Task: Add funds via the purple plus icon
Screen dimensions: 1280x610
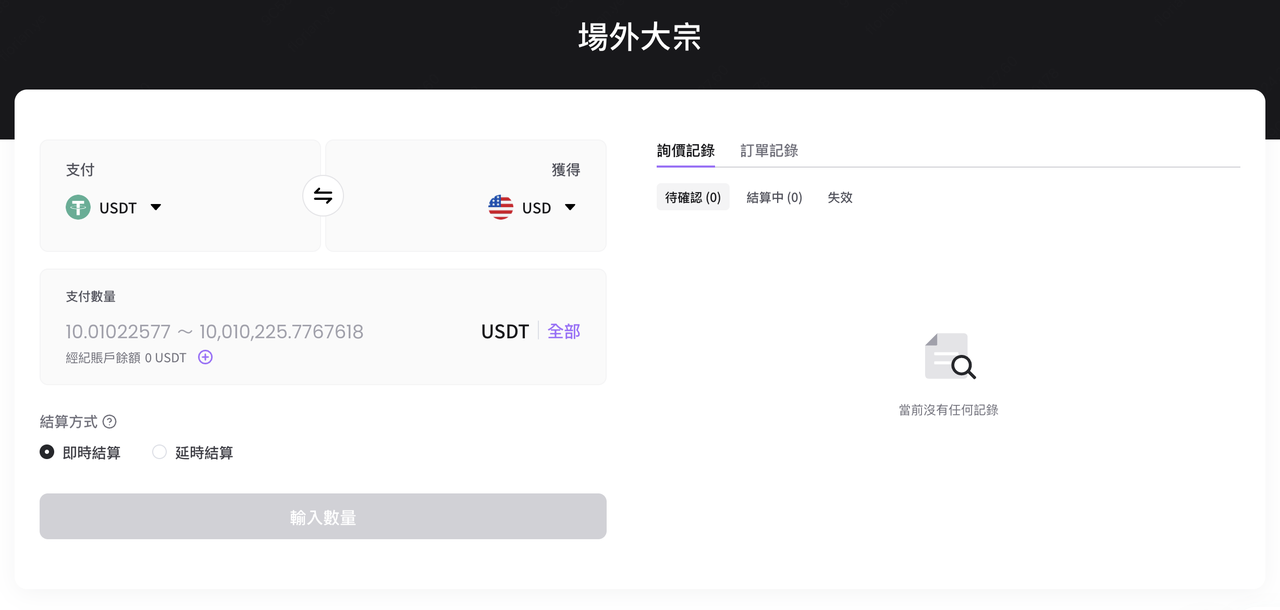Action: point(205,357)
